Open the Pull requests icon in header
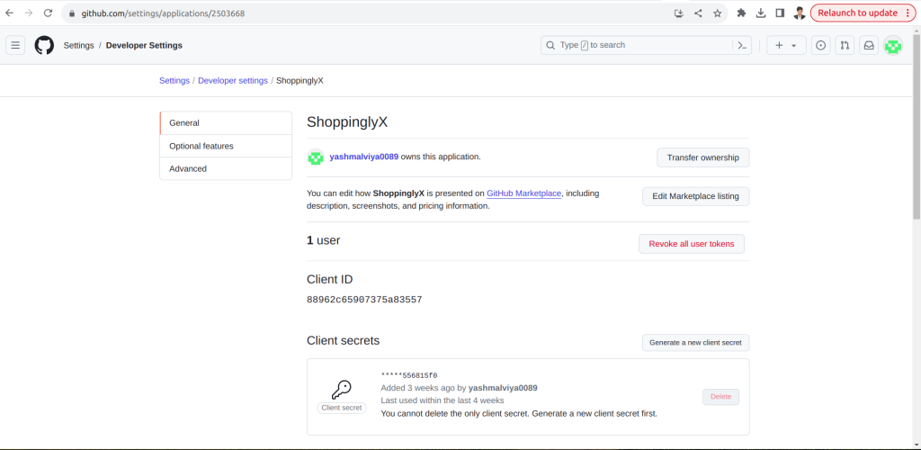 (x=845, y=45)
